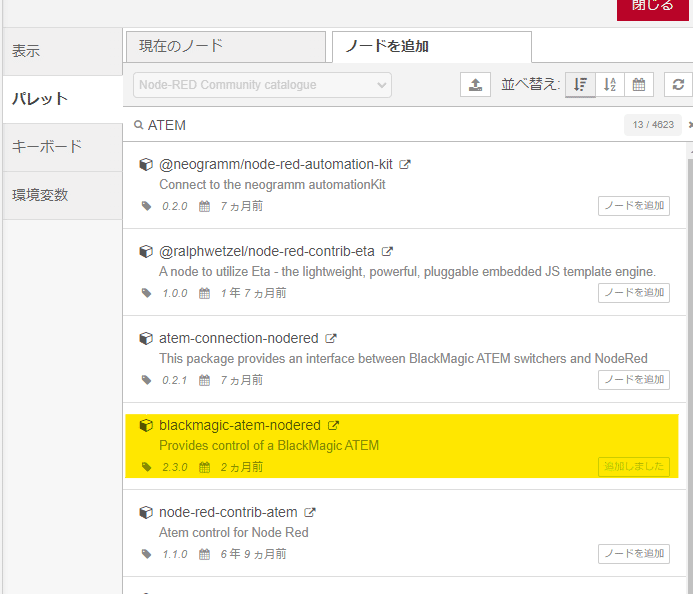Click calendar icon beside 1年7ヵ月前
693x594 pixels.
click(204, 293)
